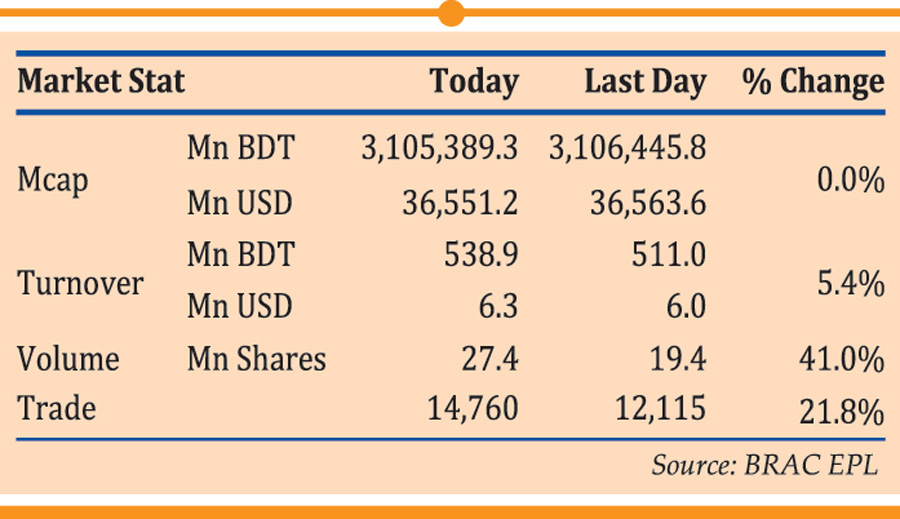
Task: Select today's Mcap value 3,105,389.3
Action: pyautogui.click(x=439, y=149)
